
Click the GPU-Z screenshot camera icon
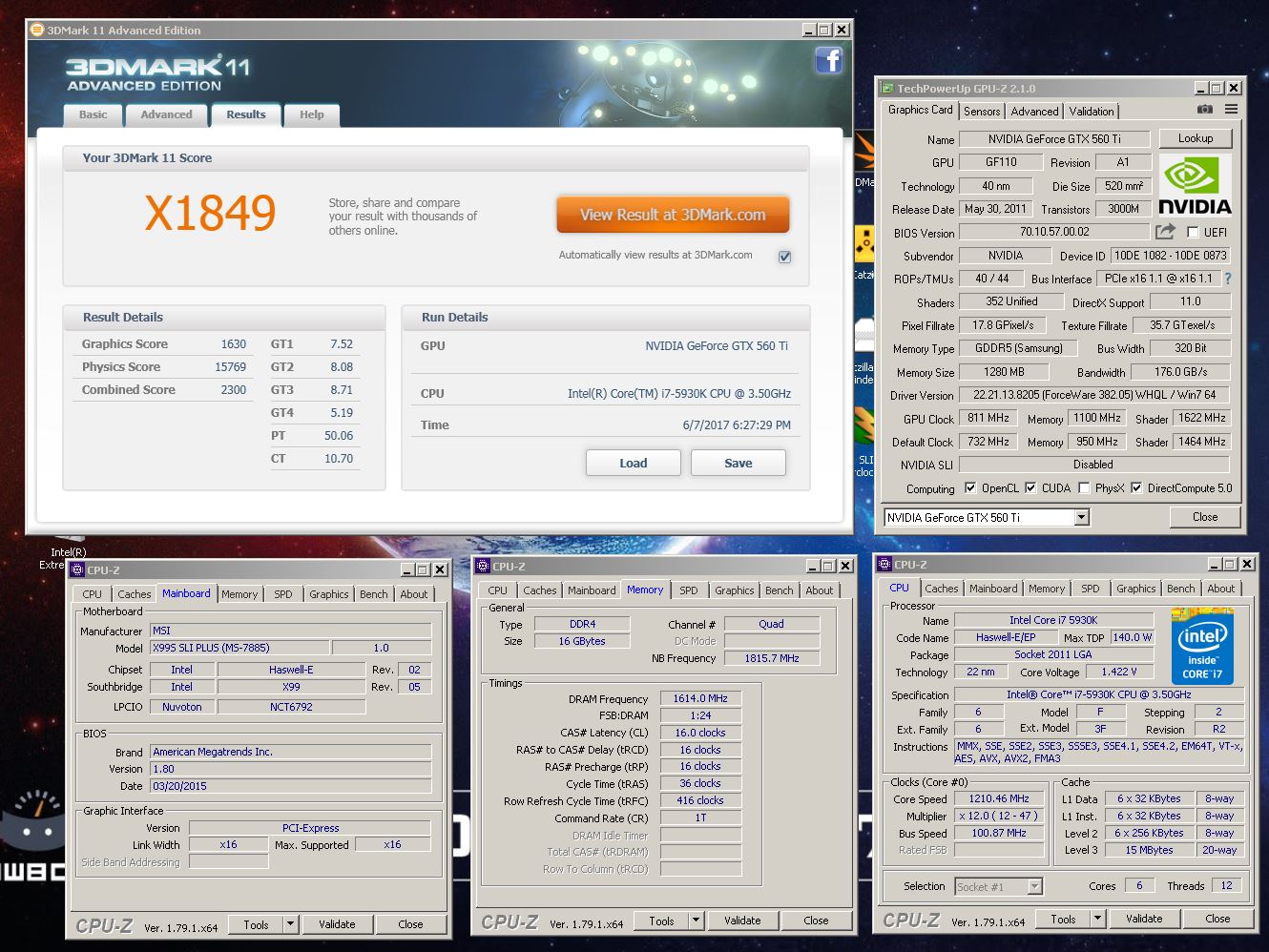point(1205,110)
